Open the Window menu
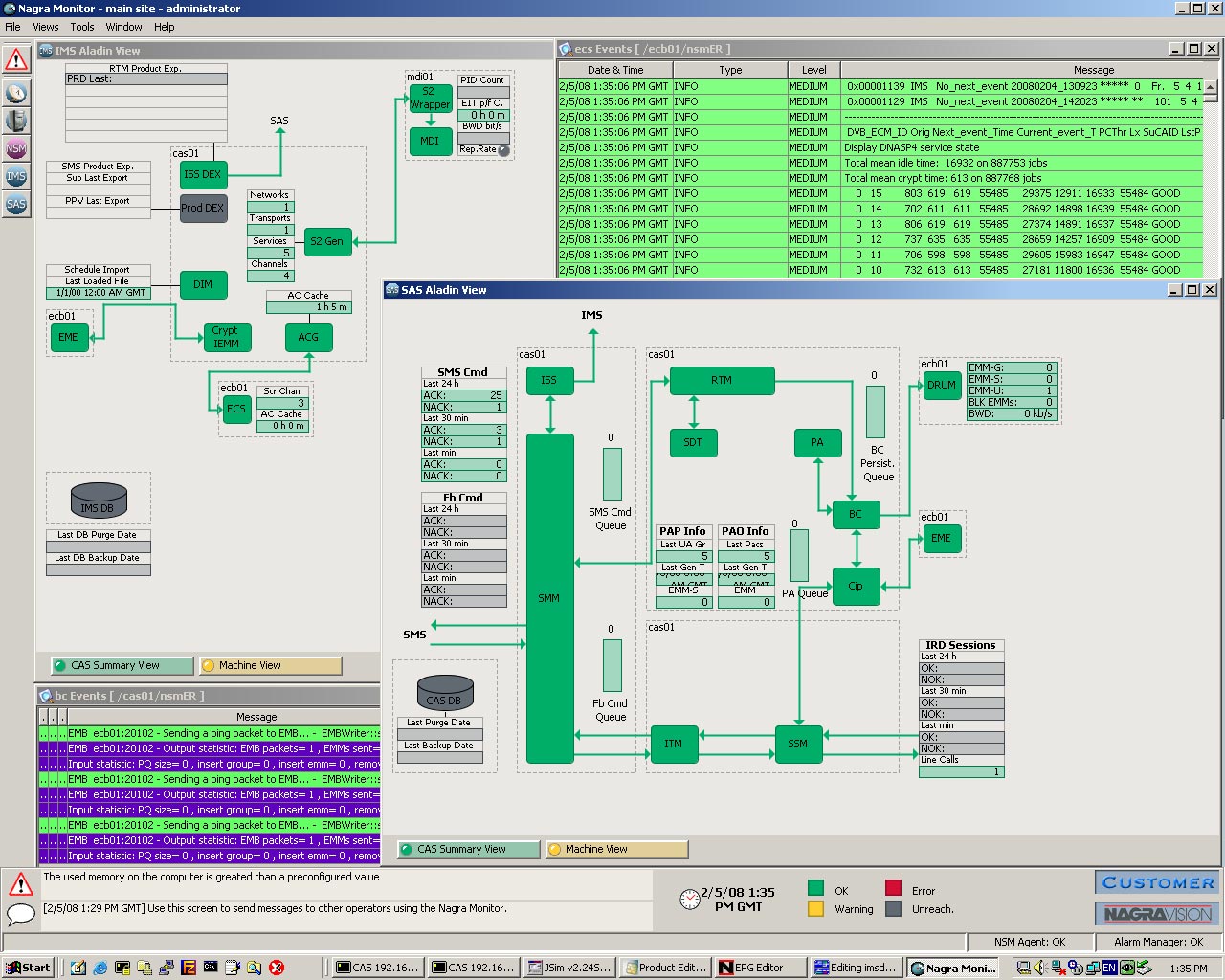 coord(124,27)
